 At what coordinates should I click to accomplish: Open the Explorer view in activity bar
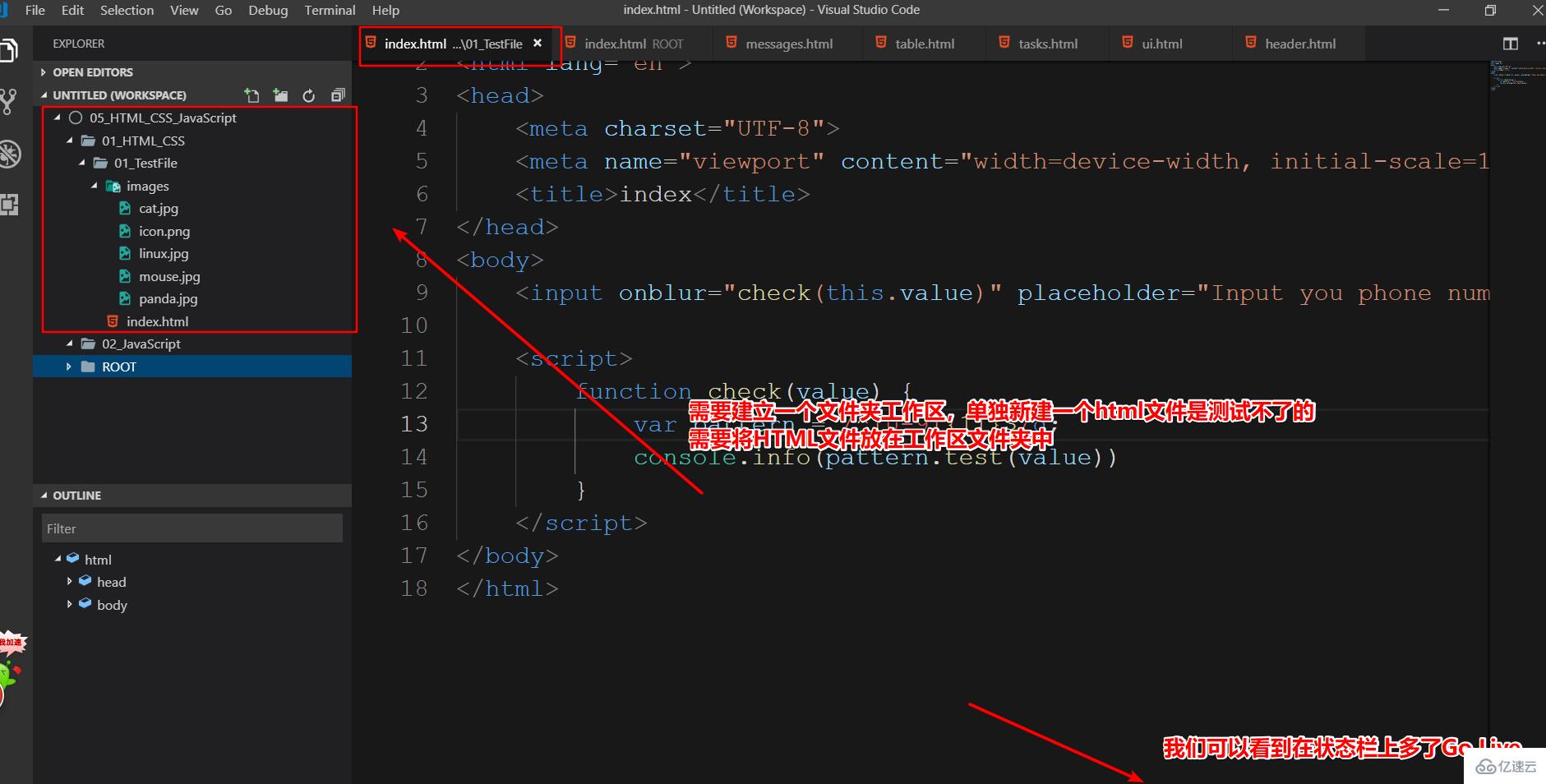tap(8, 50)
